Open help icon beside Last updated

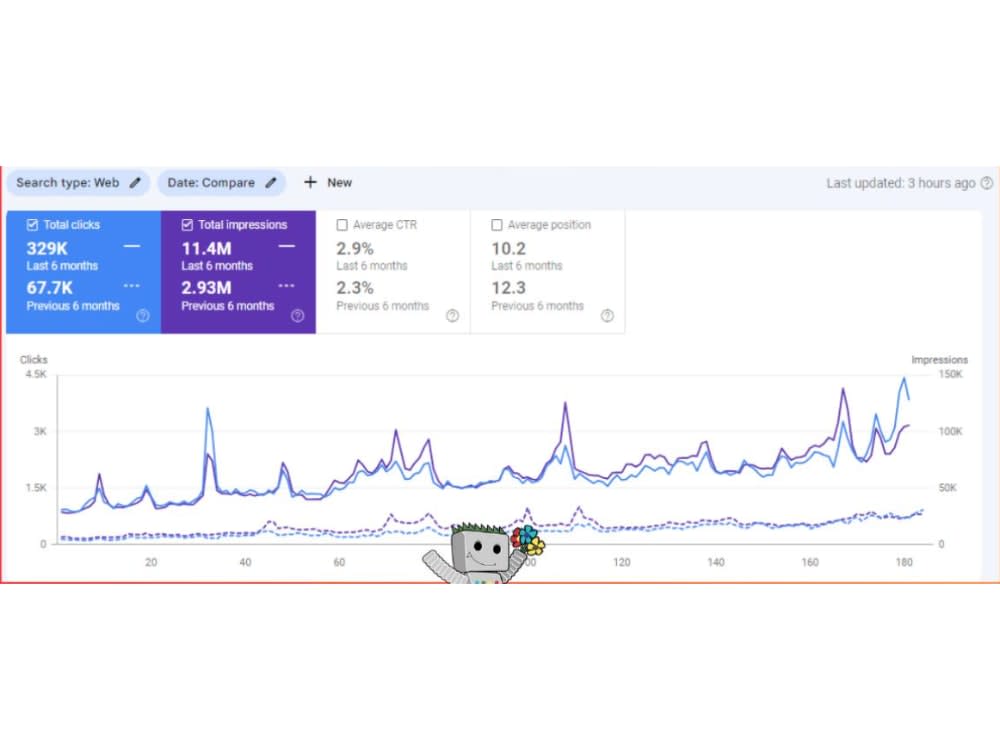pos(987,183)
